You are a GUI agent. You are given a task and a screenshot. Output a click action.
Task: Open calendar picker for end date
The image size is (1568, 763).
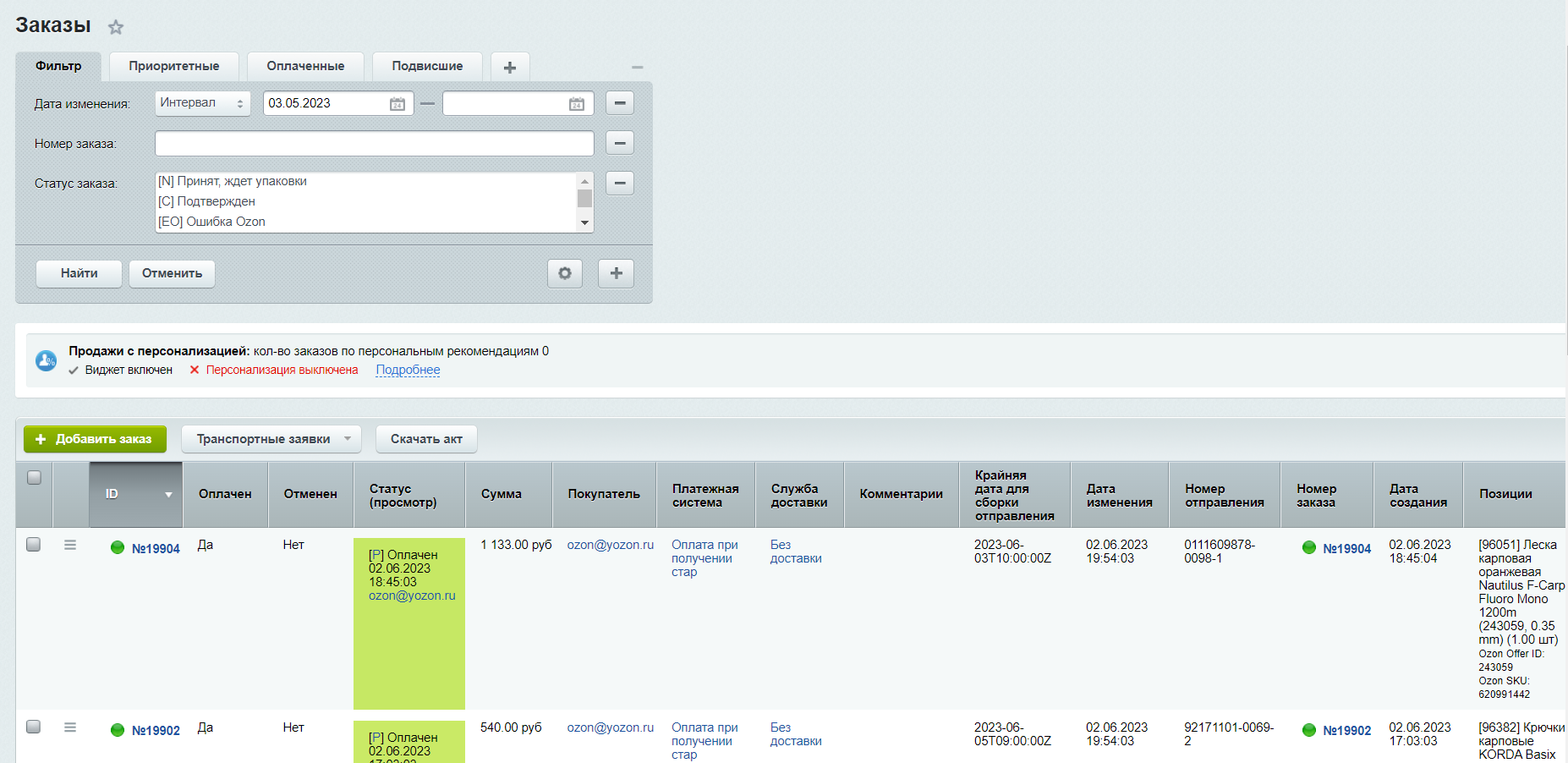(576, 104)
